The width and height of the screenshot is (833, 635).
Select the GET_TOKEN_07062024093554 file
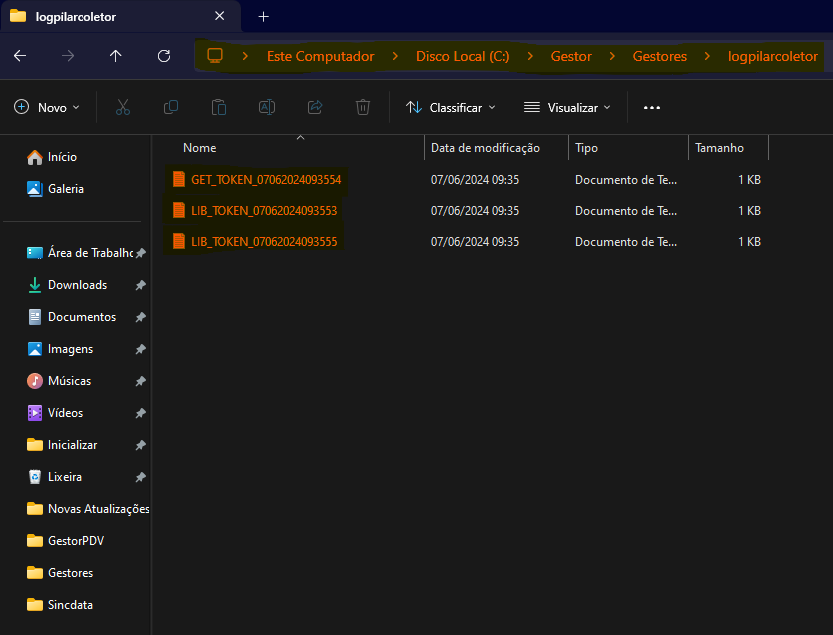[265, 179]
